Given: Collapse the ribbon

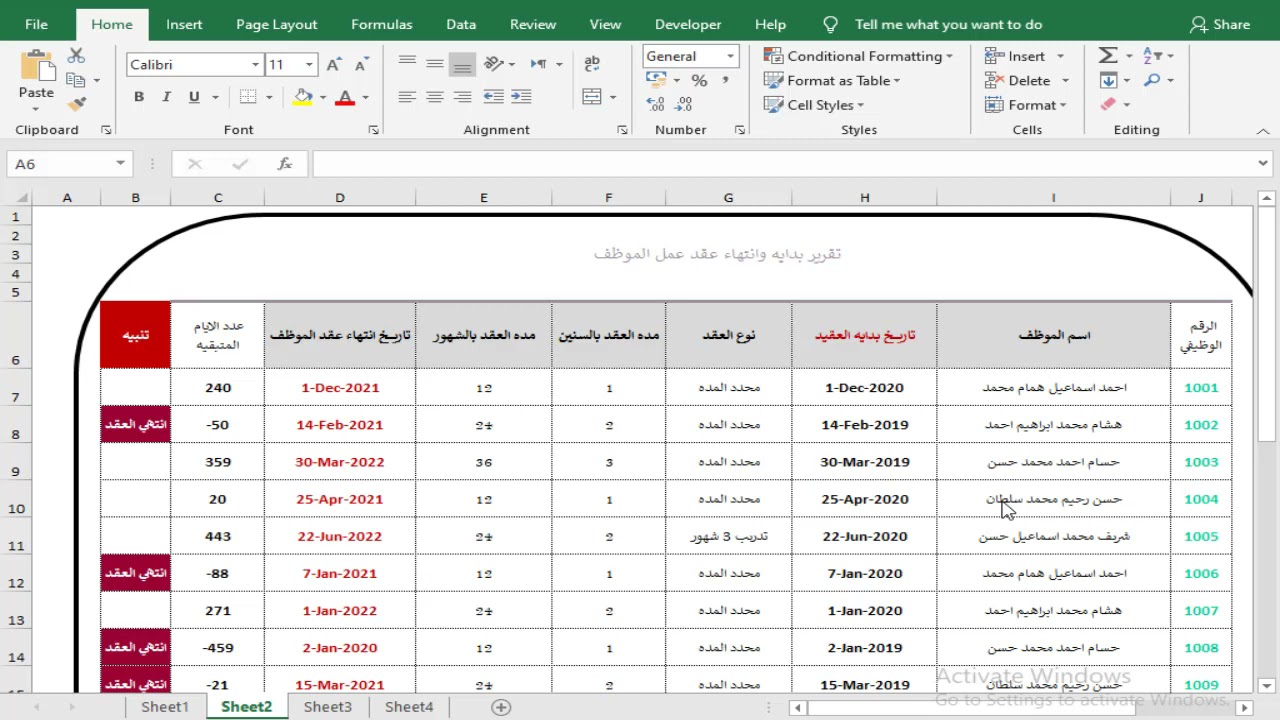Looking at the screenshot, I should 1263,131.
